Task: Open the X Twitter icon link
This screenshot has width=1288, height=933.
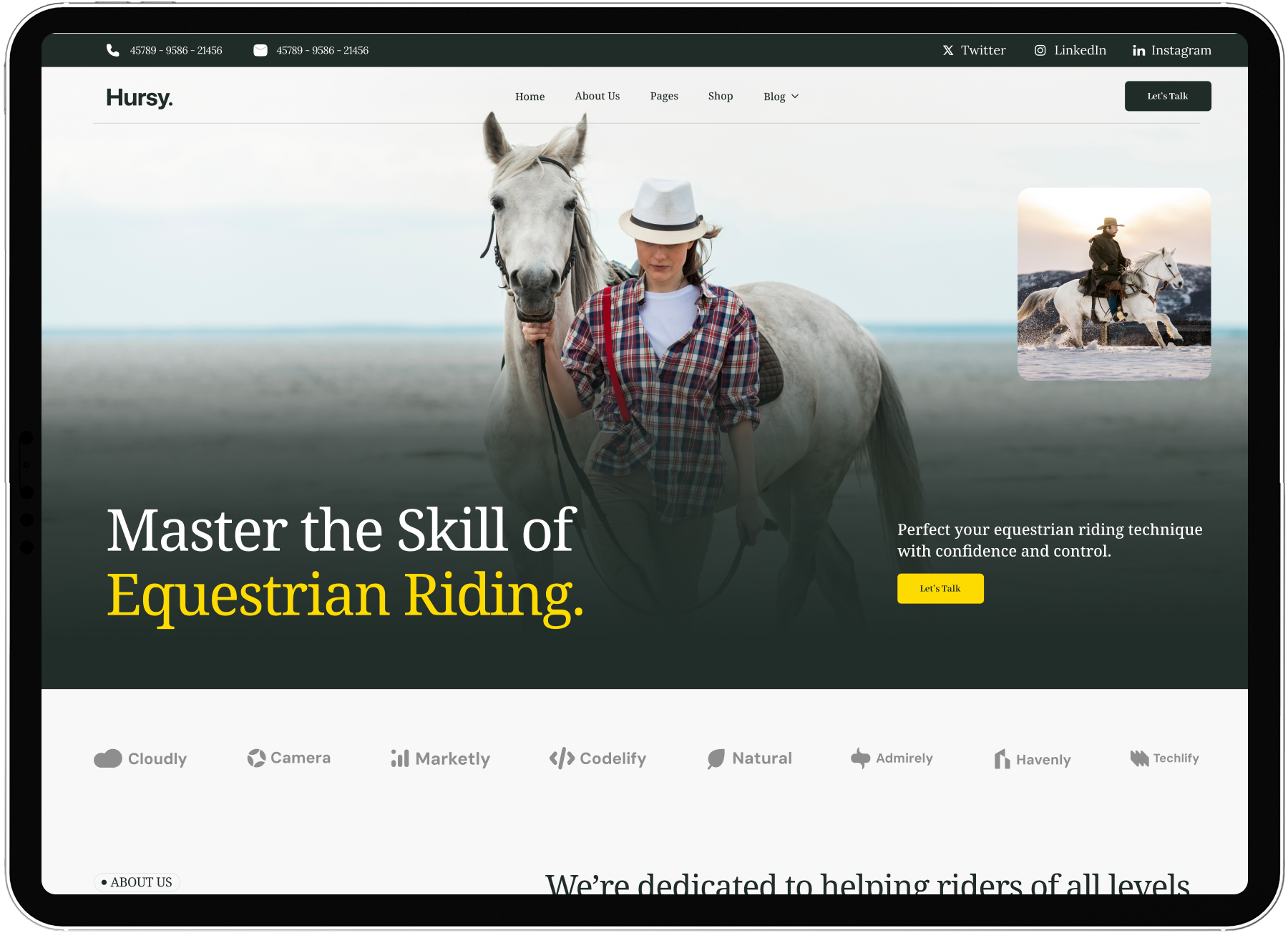Action: [948, 50]
